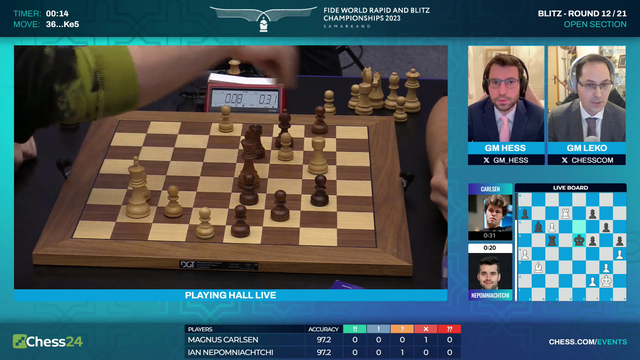Viewport: 640px width, 360px height.
Task: Click the red blunder (??) column header
Action: pyautogui.click(x=449, y=329)
